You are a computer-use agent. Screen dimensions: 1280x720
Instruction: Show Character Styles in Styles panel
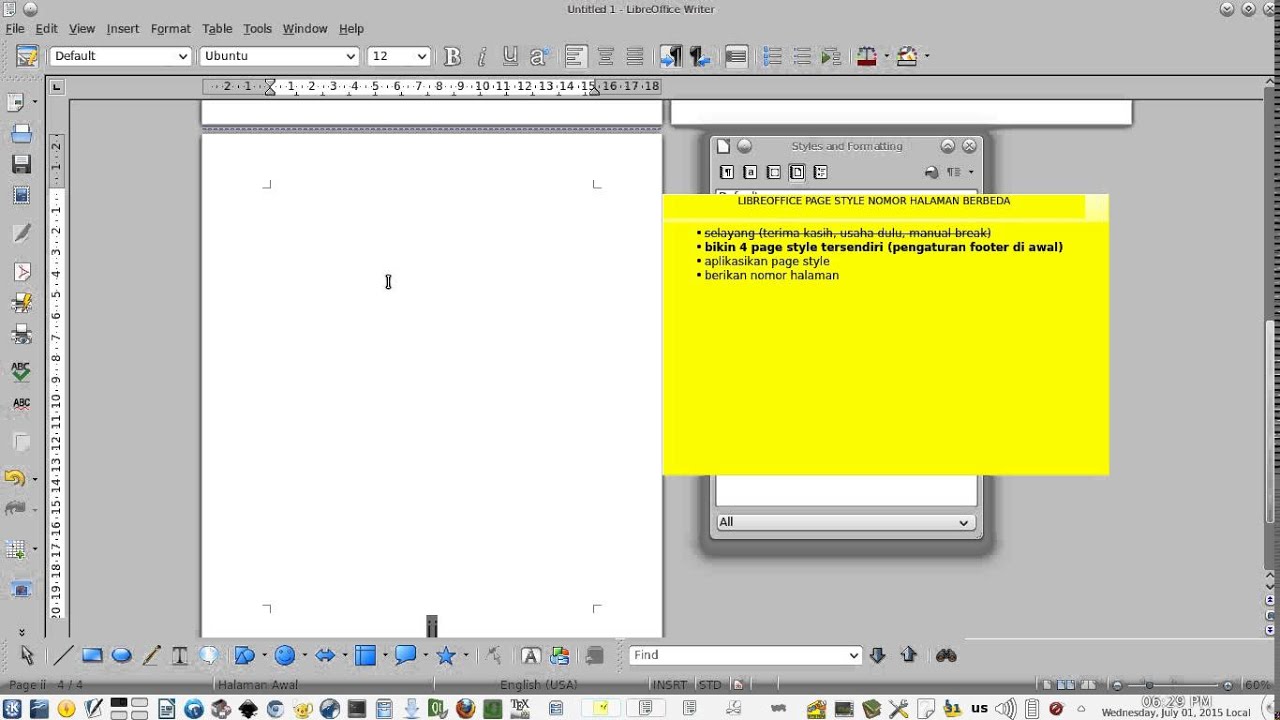pos(750,172)
